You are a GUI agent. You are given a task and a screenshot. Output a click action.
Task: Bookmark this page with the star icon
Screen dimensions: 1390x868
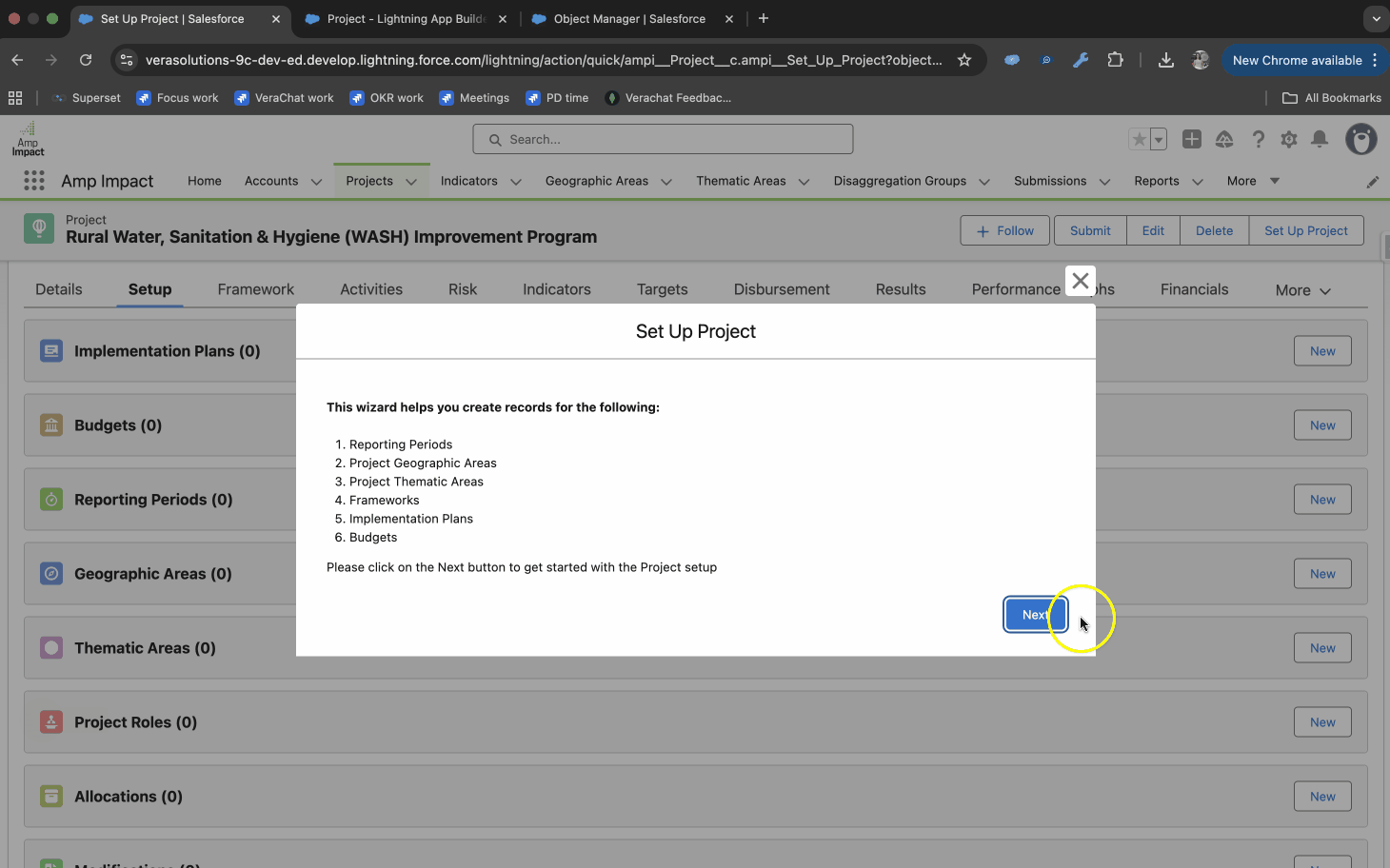[x=964, y=60]
